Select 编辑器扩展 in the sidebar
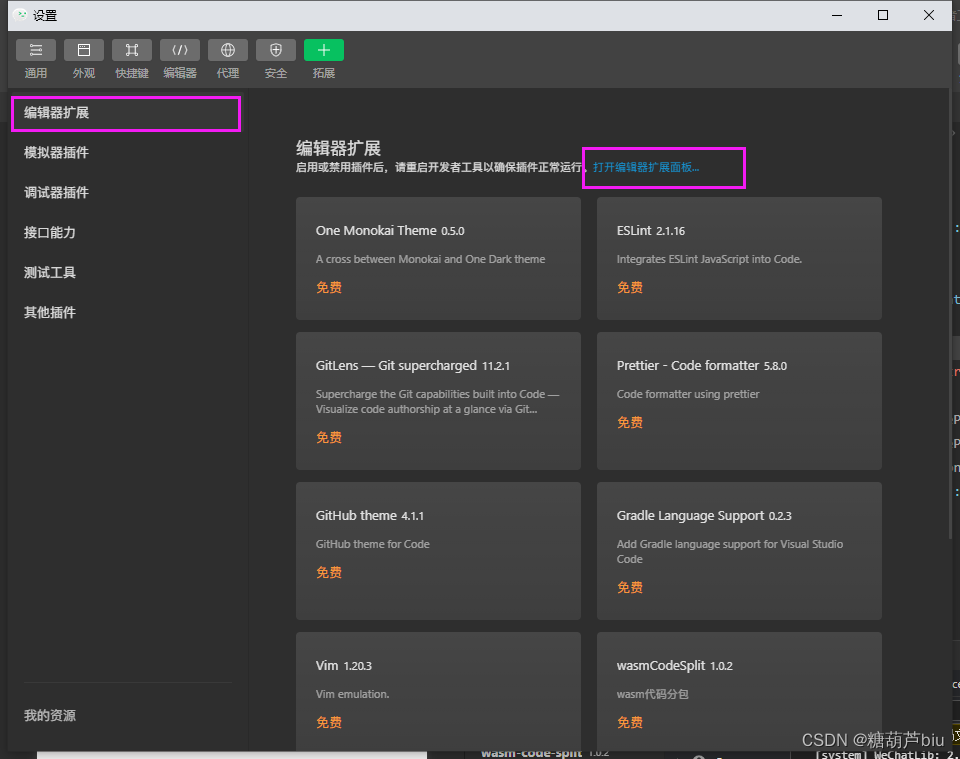 [x=126, y=113]
